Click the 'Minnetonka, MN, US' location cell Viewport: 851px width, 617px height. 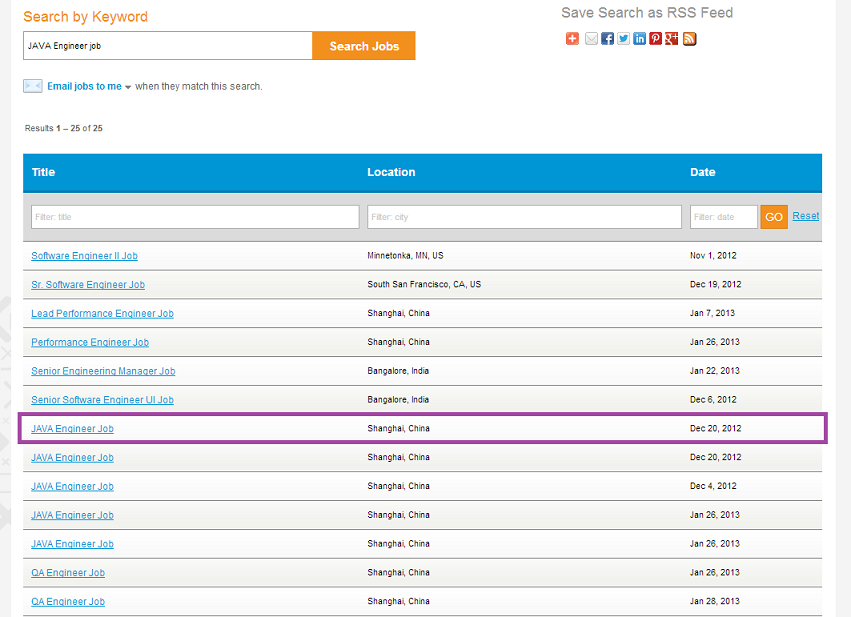click(x=405, y=256)
